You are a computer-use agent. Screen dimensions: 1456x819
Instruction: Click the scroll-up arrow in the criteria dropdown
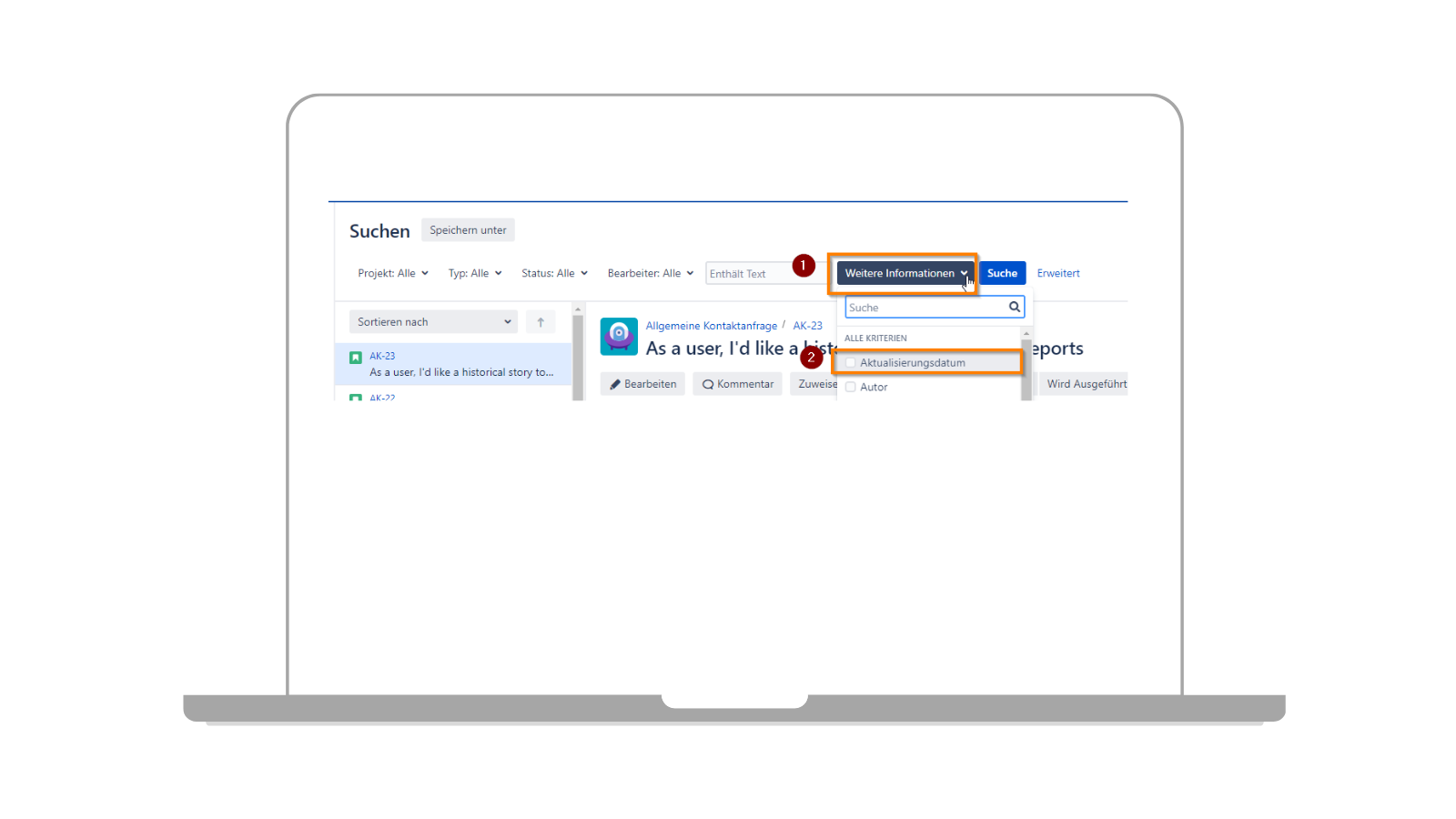point(1026,334)
